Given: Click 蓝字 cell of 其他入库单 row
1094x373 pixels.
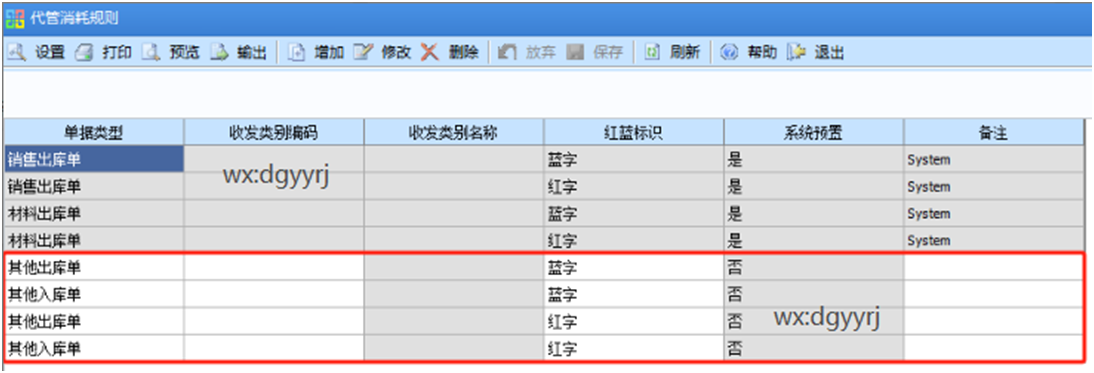Looking at the screenshot, I should click(x=634, y=294).
